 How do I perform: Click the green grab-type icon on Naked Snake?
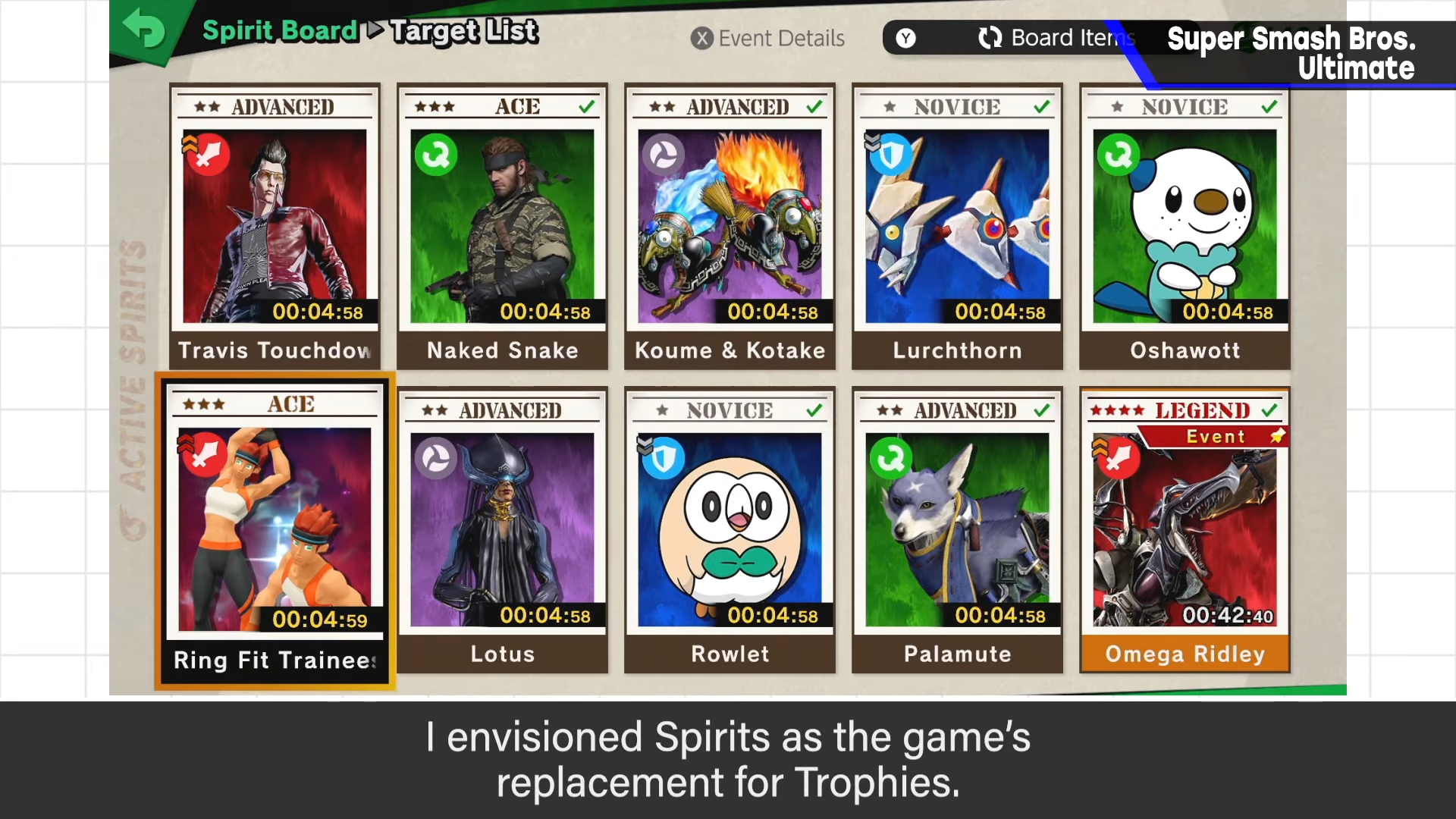[436, 155]
